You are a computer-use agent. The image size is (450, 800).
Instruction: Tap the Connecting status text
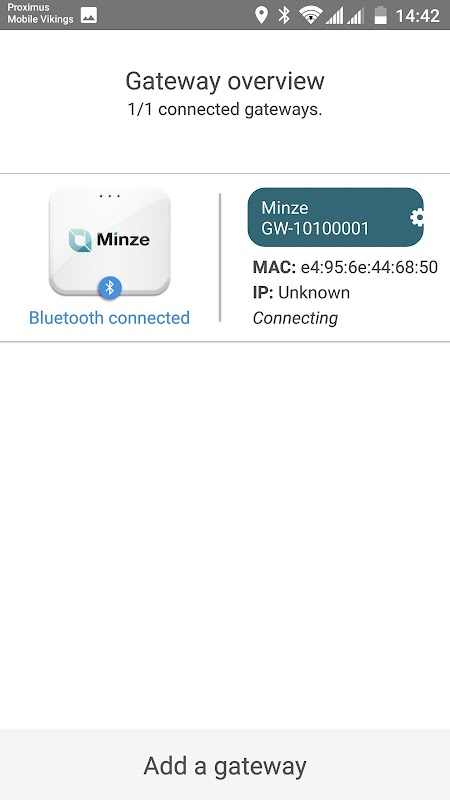[295, 318]
